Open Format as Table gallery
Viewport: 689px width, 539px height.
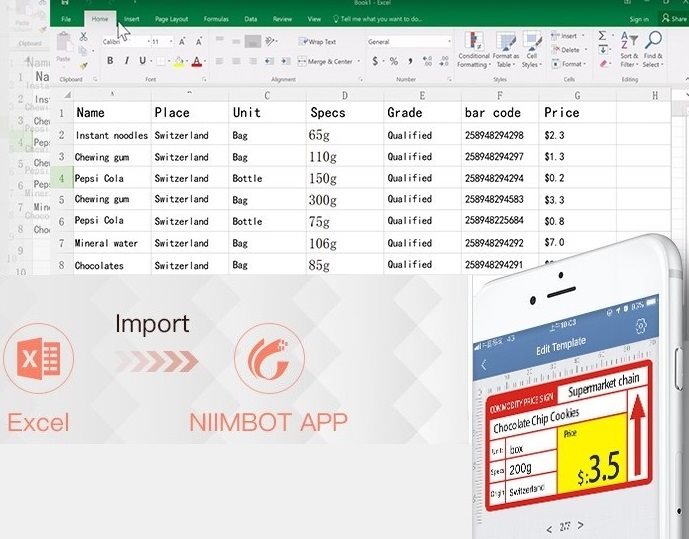click(x=506, y=50)
